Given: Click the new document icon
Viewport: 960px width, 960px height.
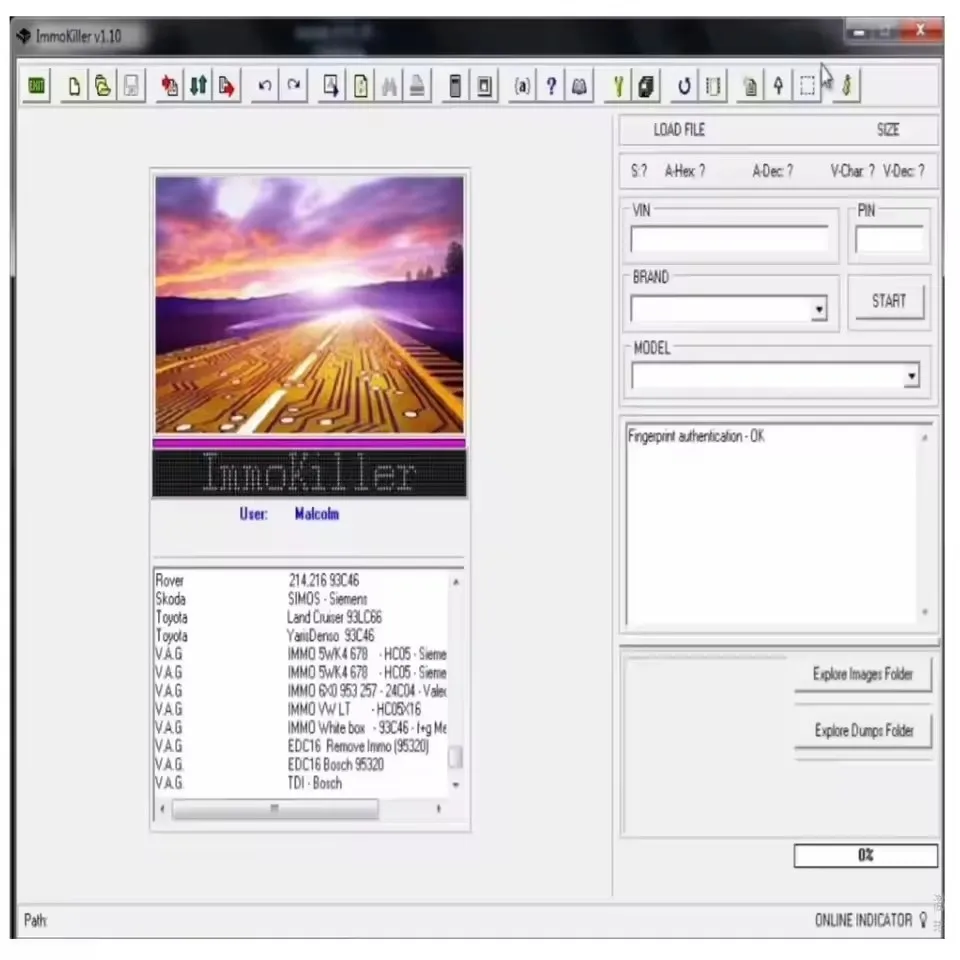Looking at the screenshot, I should (73, 86).
